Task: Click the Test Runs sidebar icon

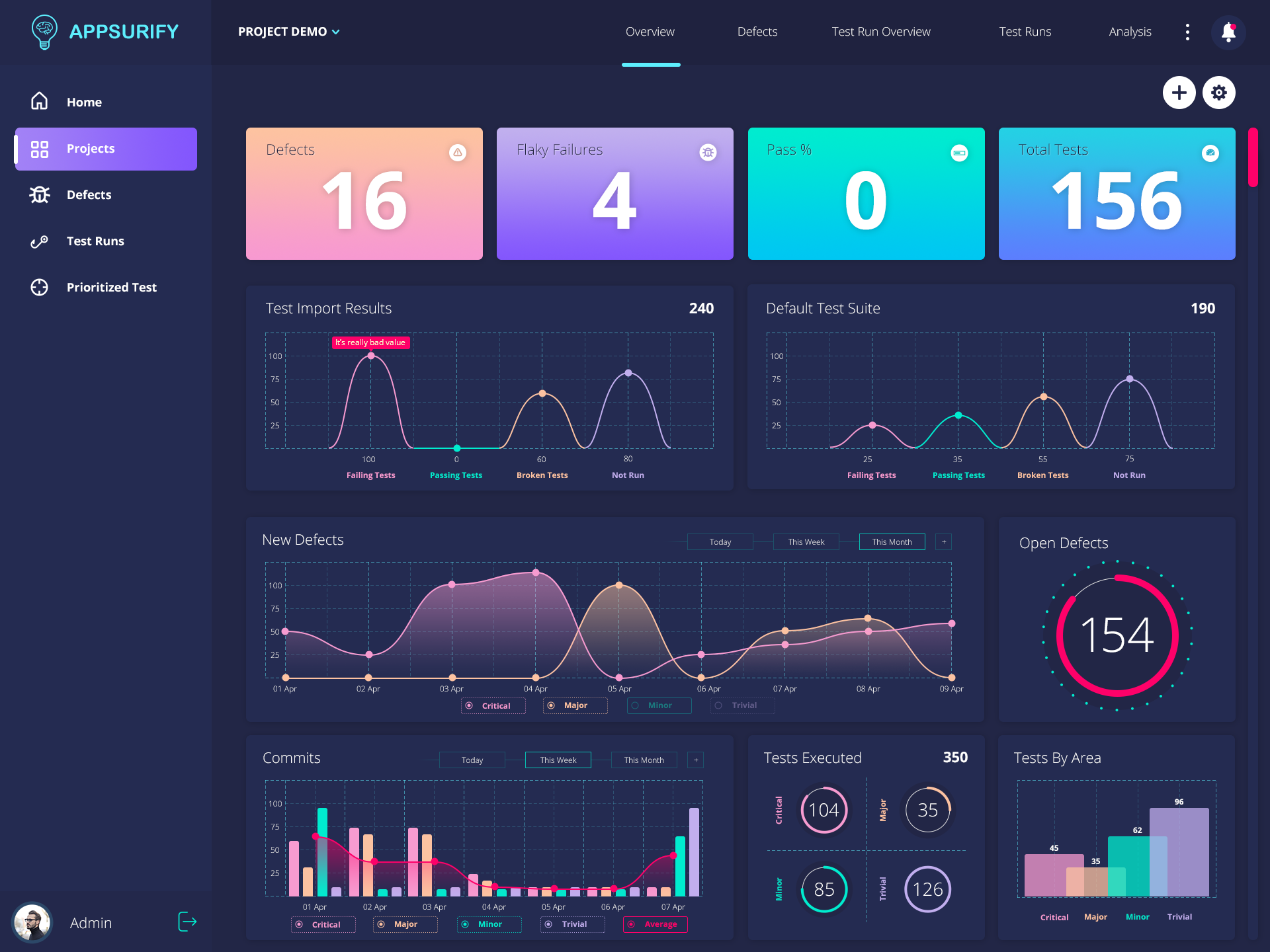Action: point(40,241)
